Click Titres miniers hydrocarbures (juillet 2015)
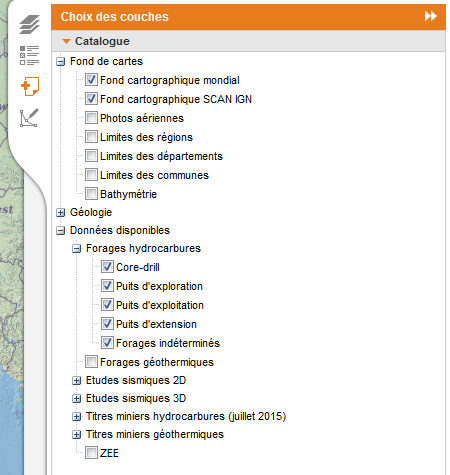Screen dimensions: 450x475 tap(186, 417)
